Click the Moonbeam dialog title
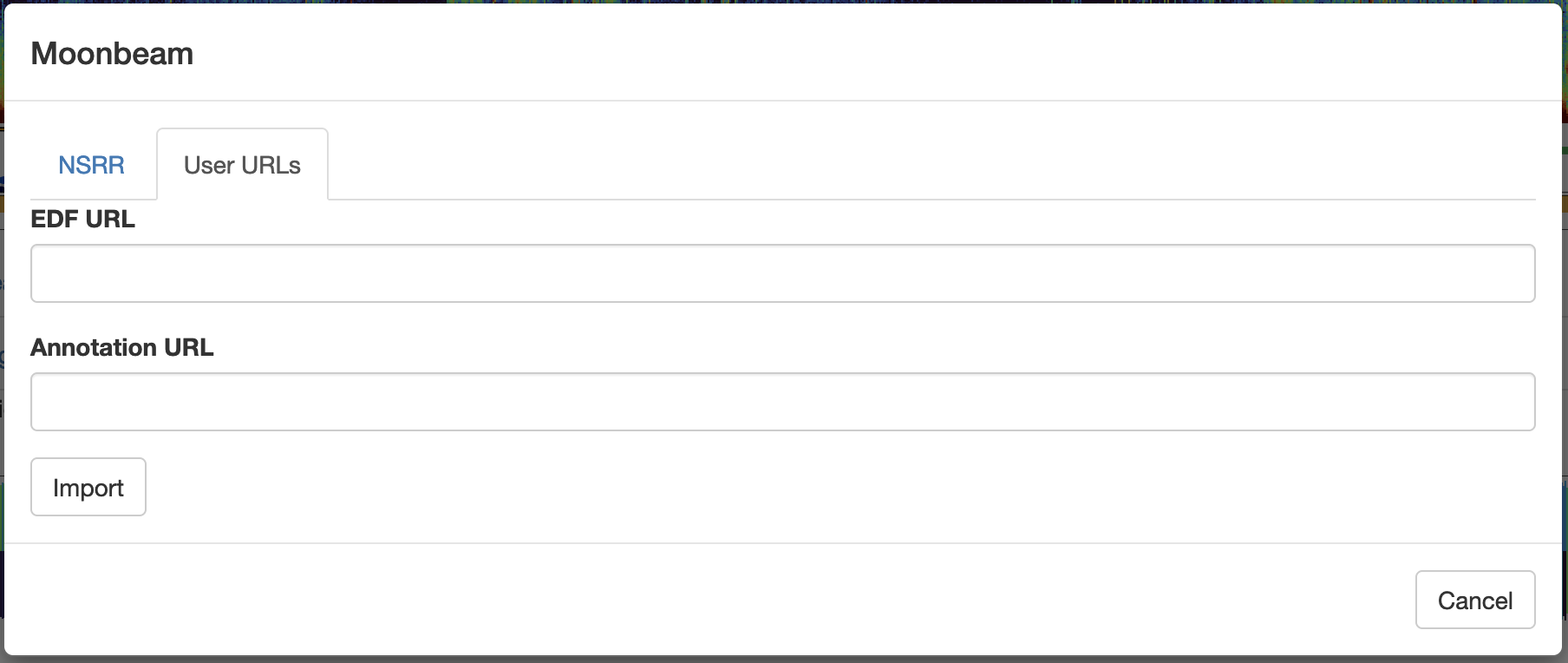 [x=112, y=54]
